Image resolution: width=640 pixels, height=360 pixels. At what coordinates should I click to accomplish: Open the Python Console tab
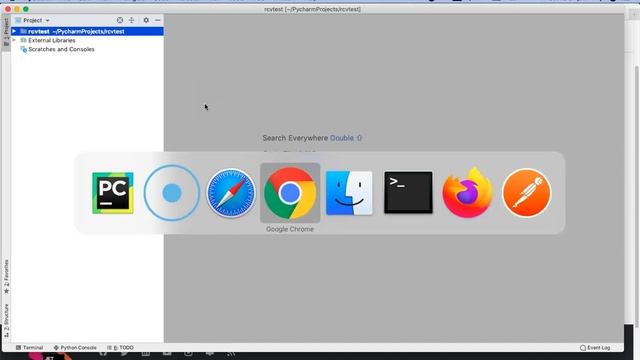tap(75, 348)
